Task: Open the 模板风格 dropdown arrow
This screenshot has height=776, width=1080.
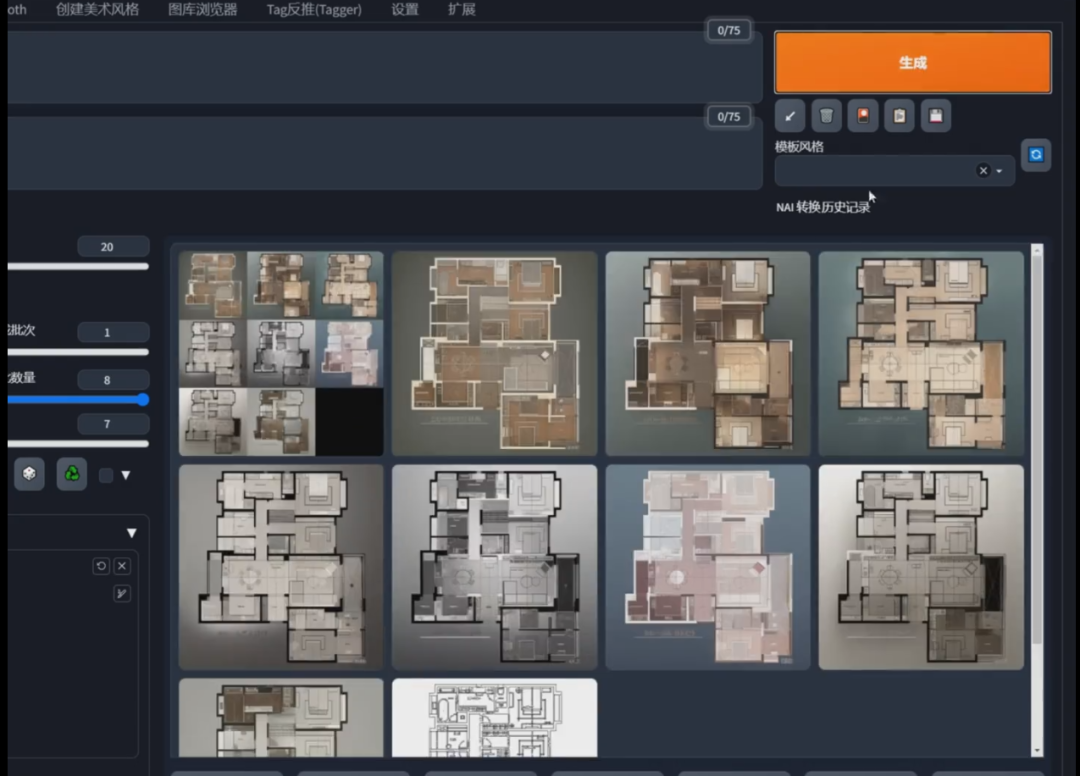Action: tap(999, 171)
